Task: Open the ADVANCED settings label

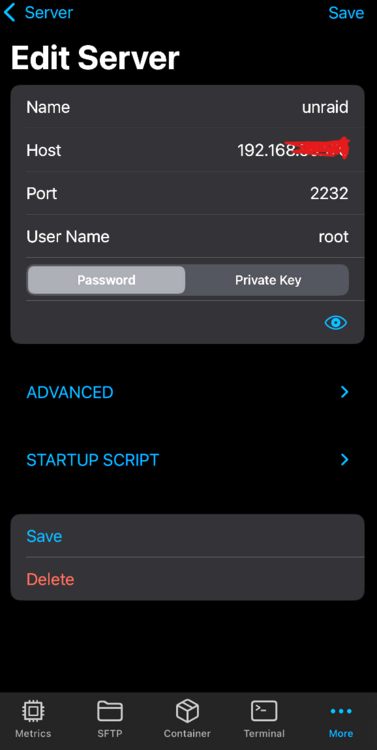Action: click(70, 392)
